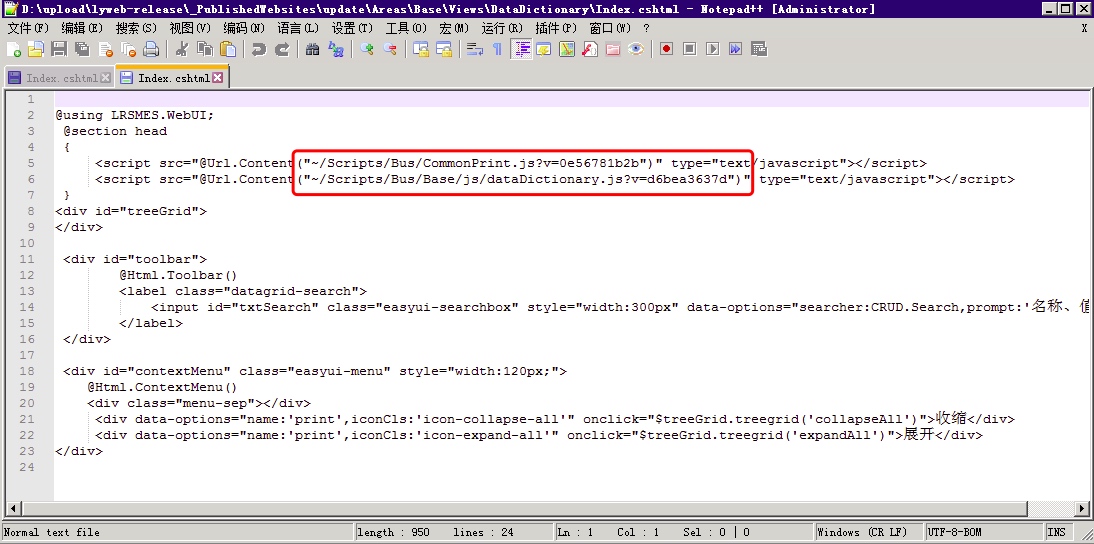Click the Save All toolbar icon

pyautogui.click(x=82, y=49)
